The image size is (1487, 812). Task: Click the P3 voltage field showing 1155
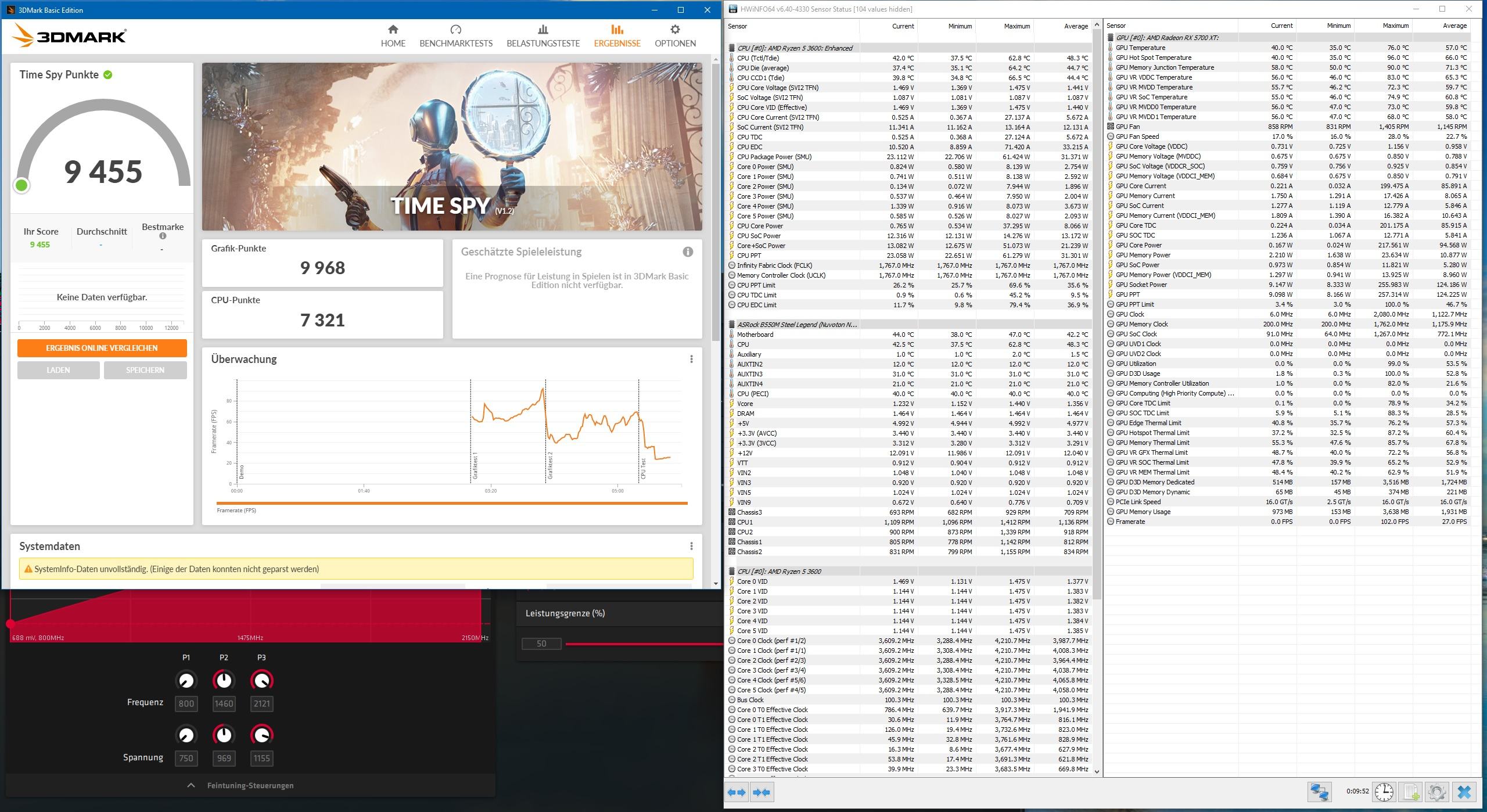tap(261, 758)
